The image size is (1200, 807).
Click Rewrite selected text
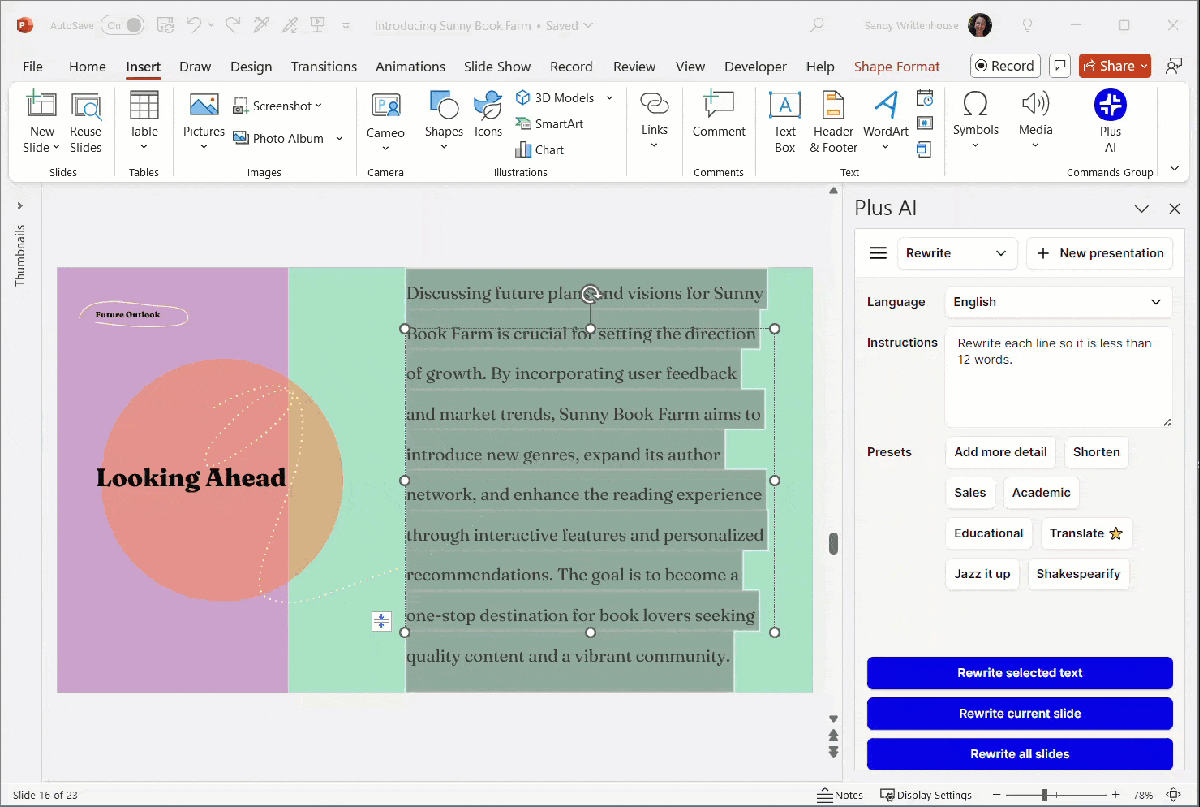(x=1019, y=673)
